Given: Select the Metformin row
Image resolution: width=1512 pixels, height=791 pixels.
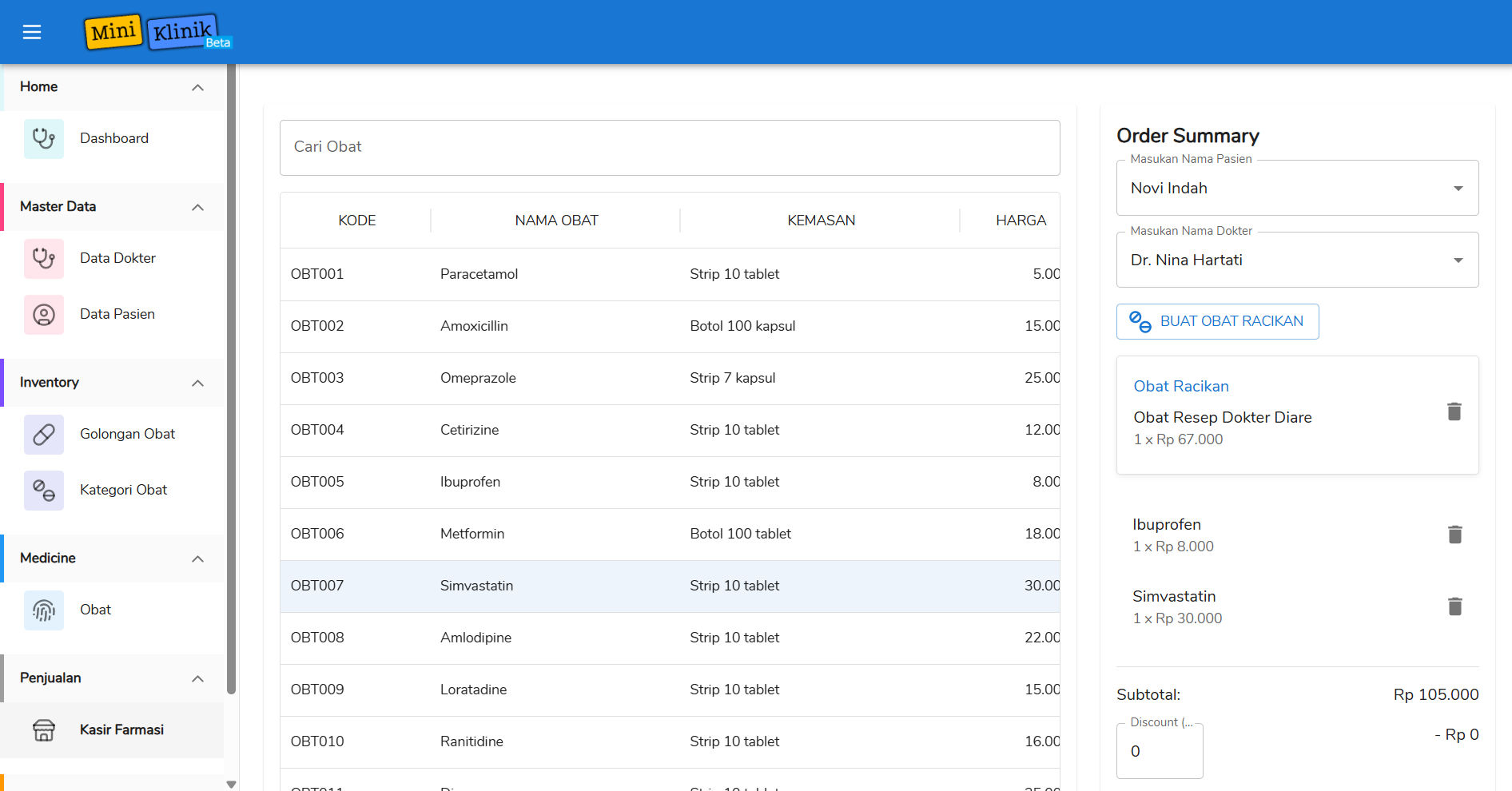Looking at the screenshot, I should point(670,535).
